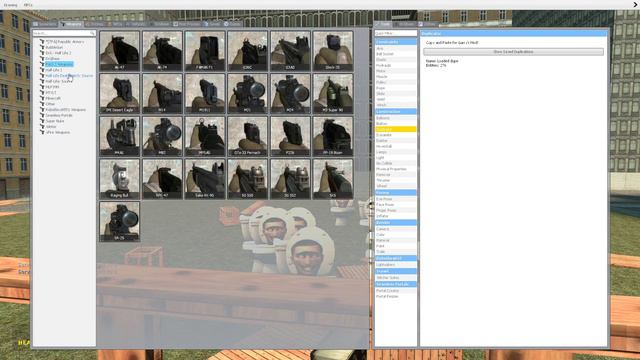Select the Portal Resizer tool
640x360 pixels.
tap(396, 296)
